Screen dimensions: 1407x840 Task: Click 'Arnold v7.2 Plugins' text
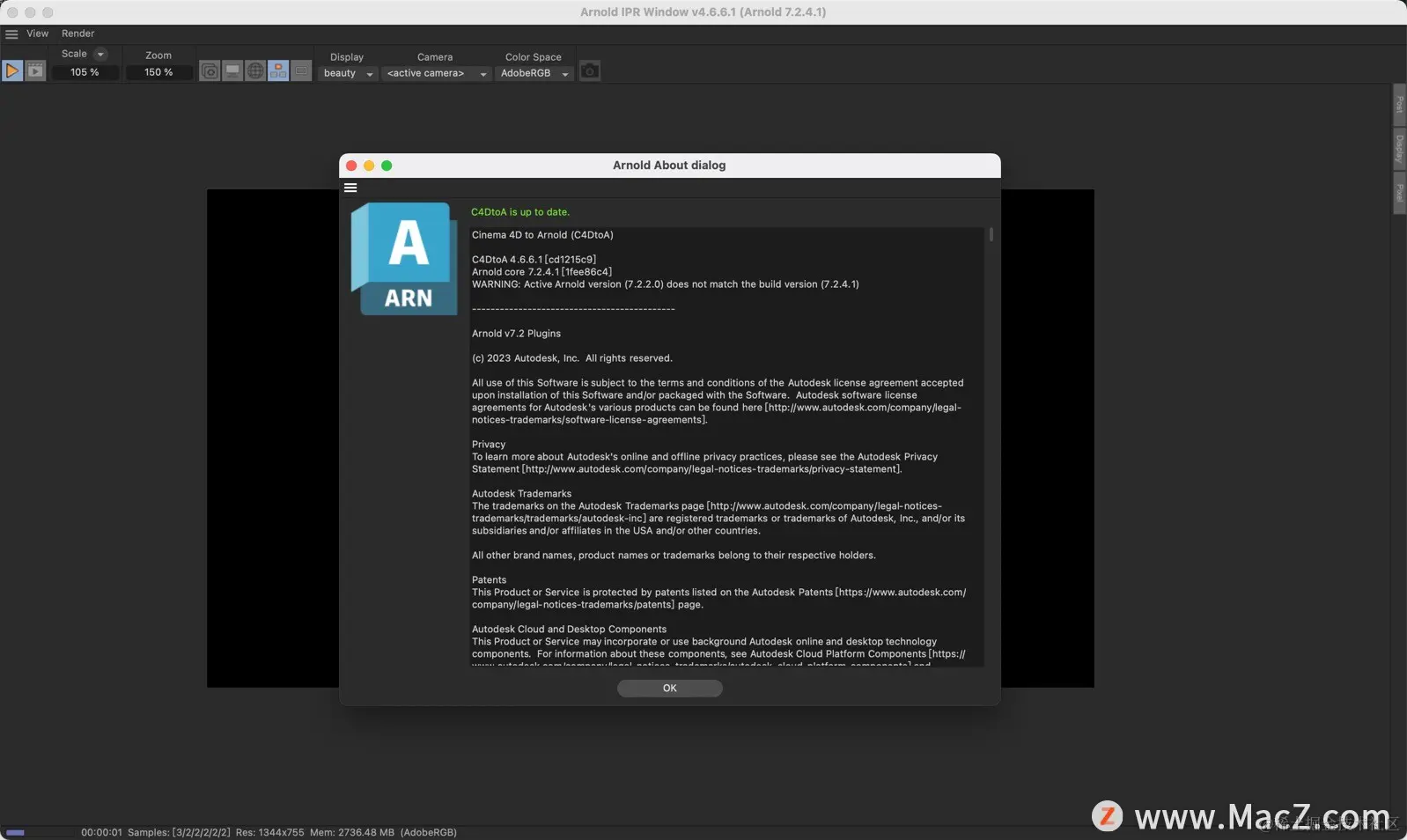pyautogui.click(x=516, y=334)
